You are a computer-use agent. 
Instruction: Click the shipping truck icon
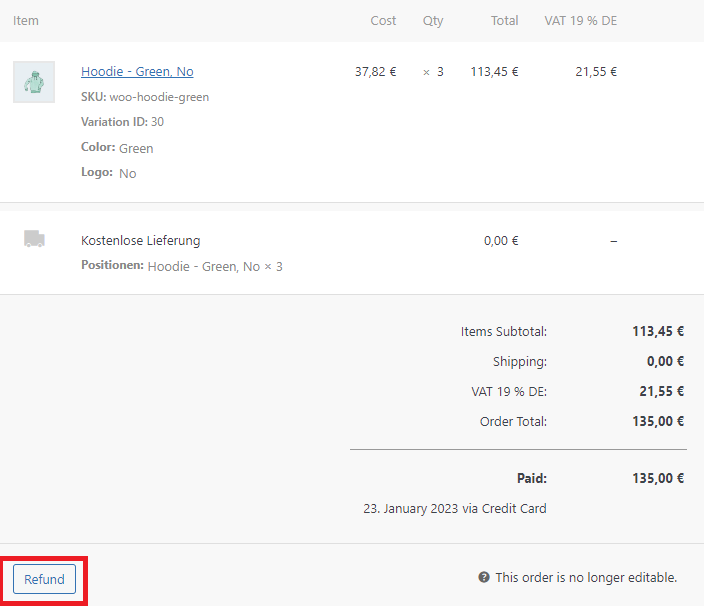point(34,239)
